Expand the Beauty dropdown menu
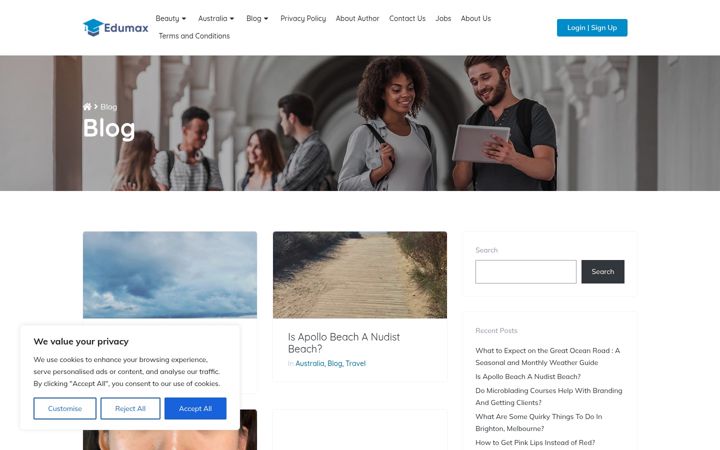The image size is (720, 450). pos(171,18)
